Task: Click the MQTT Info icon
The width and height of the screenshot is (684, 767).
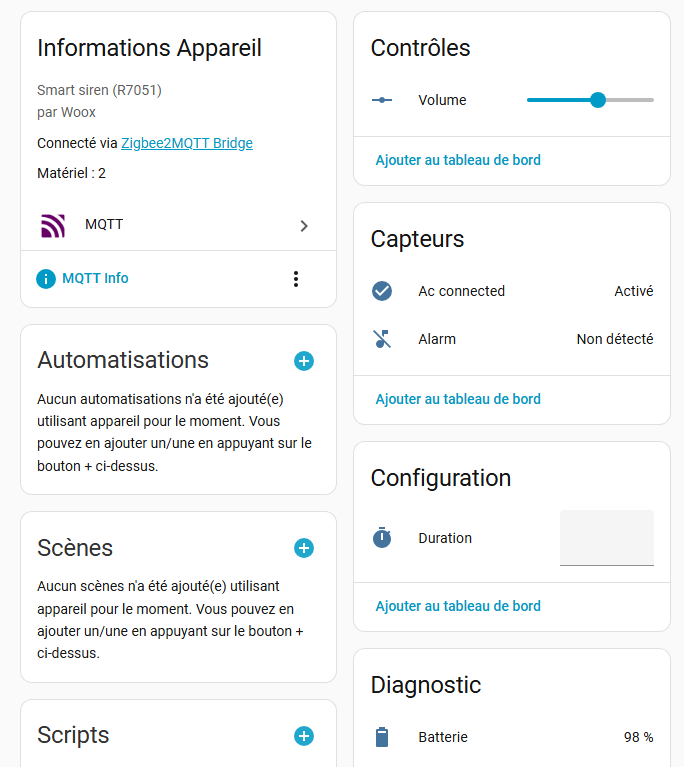Action: (x=46, y=279)
